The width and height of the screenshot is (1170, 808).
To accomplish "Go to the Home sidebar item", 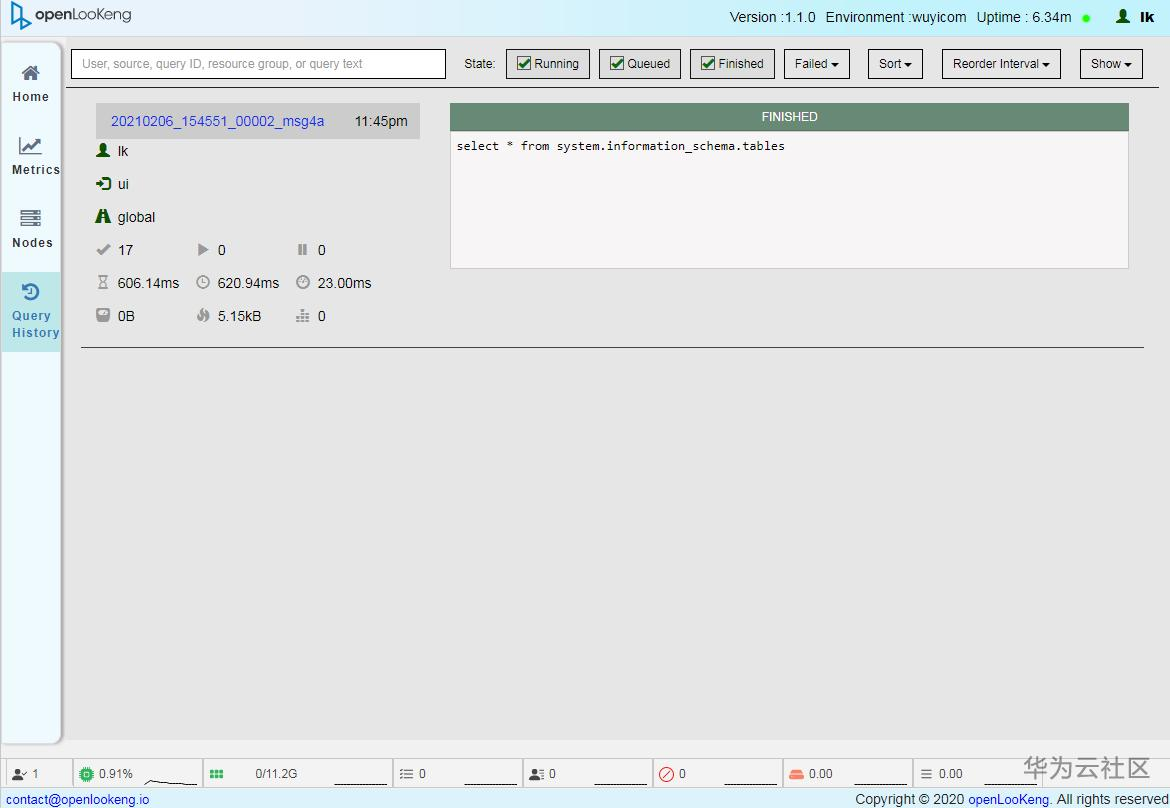I will (31, 84).
